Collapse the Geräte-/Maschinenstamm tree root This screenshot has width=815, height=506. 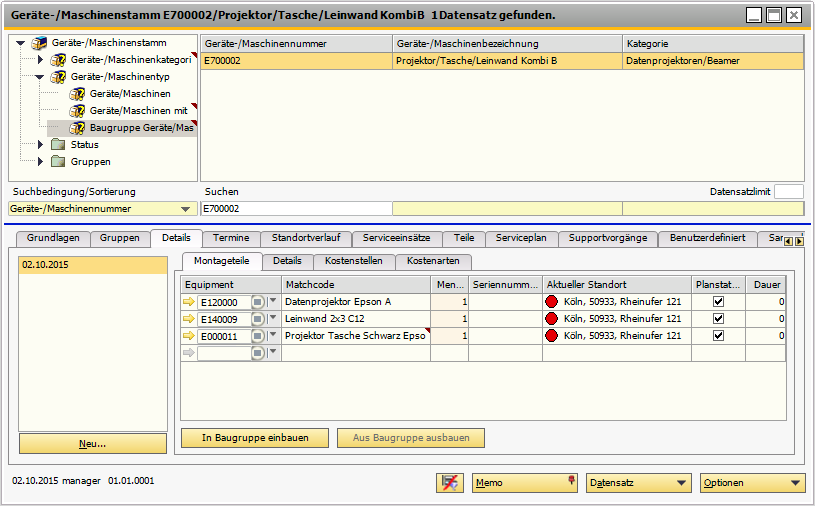21,43
